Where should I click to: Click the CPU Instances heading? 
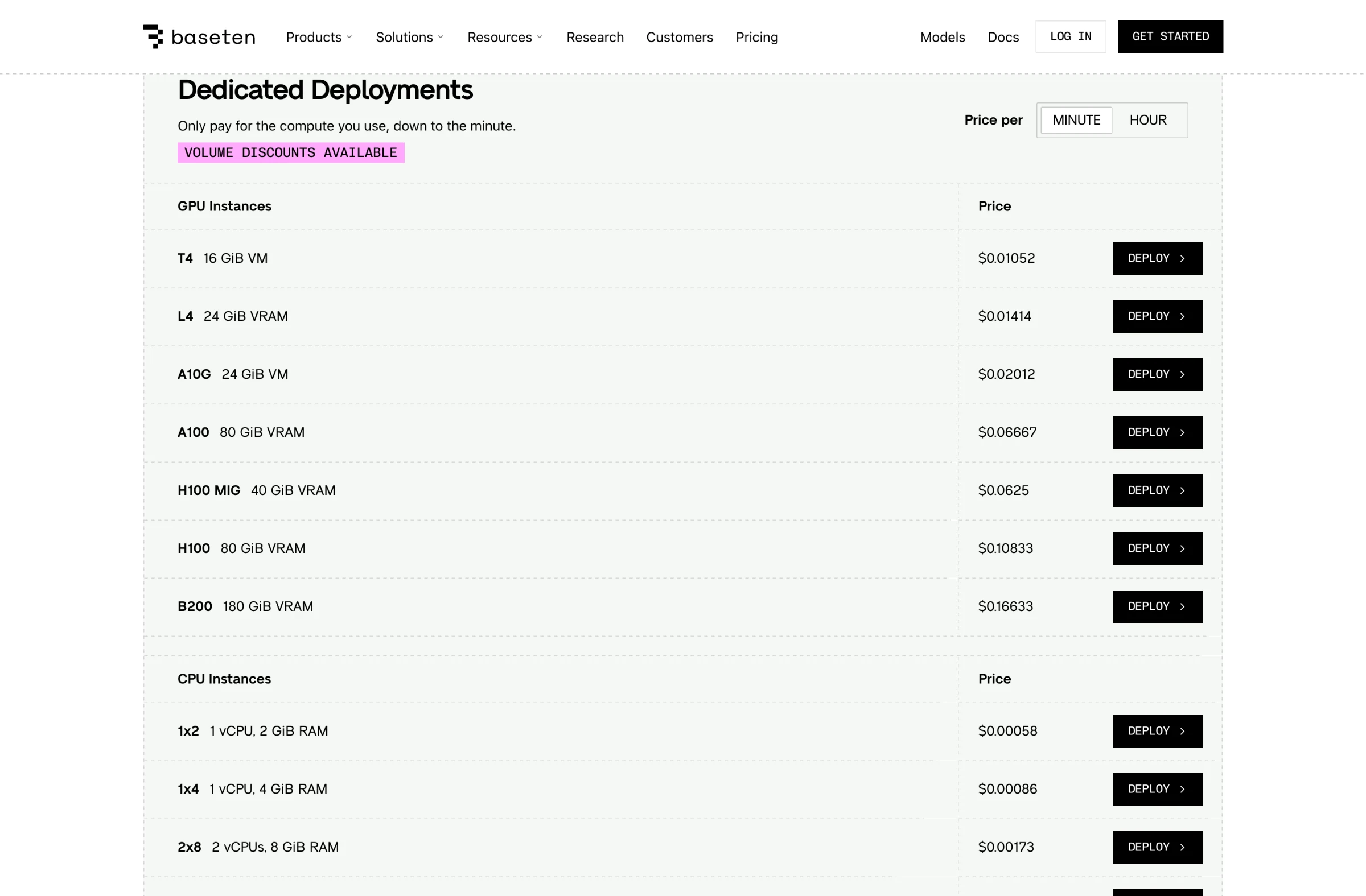point(224,679)
